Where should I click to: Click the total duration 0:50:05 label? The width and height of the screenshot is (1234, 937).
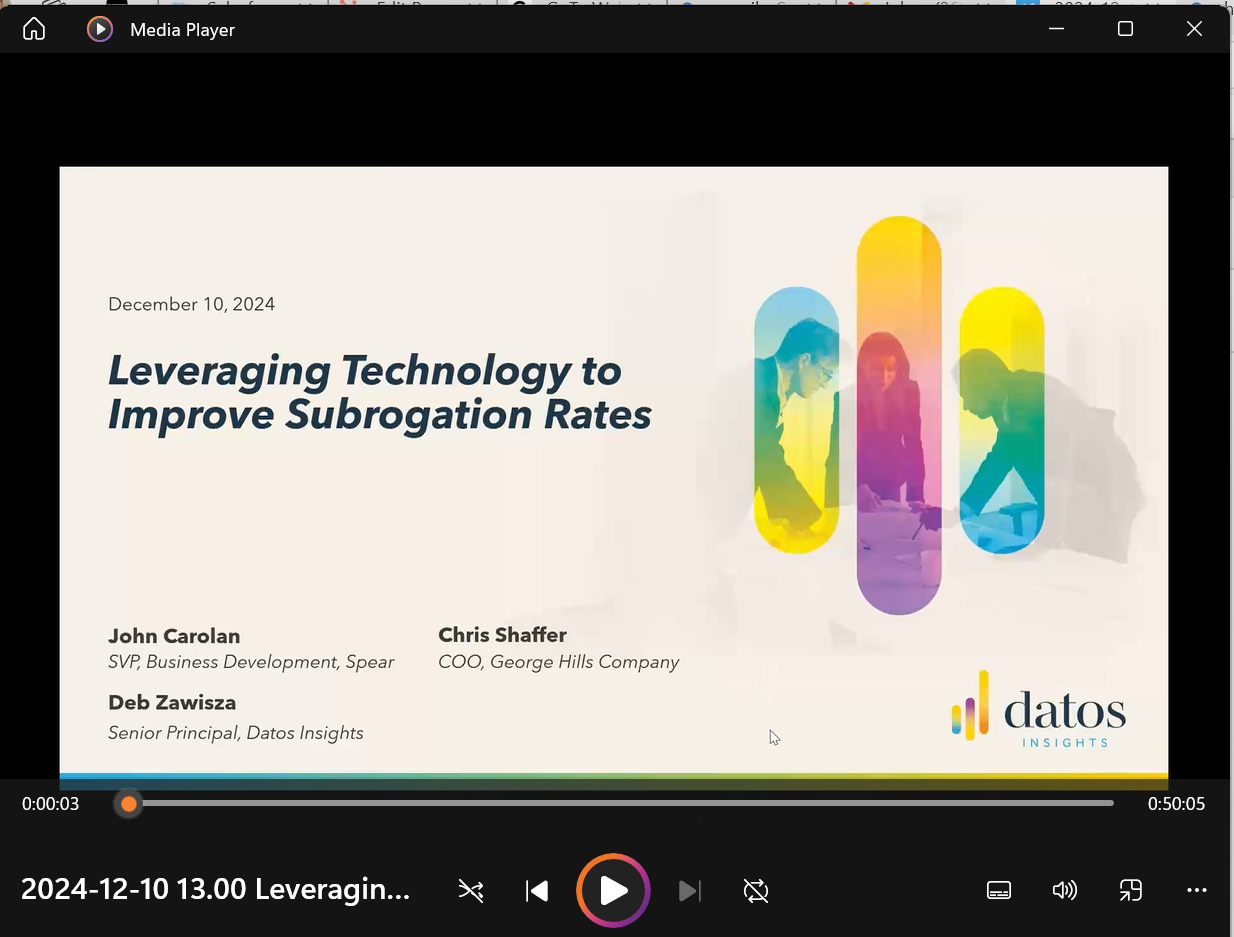1176,804
